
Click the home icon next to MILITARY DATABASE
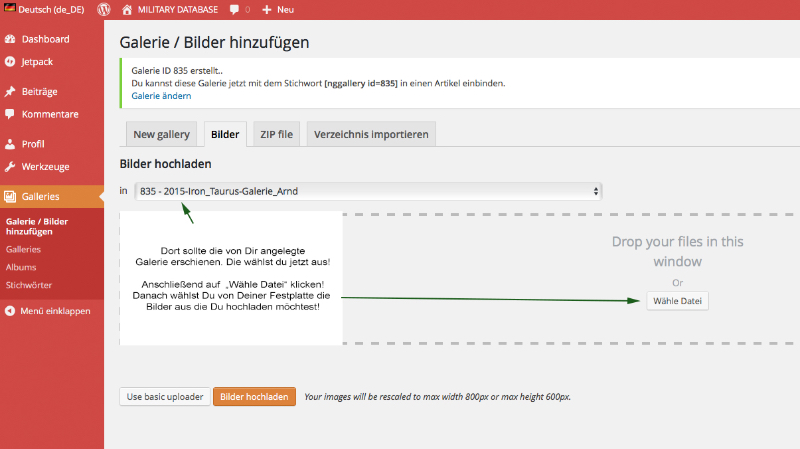[x=127, y=9]
